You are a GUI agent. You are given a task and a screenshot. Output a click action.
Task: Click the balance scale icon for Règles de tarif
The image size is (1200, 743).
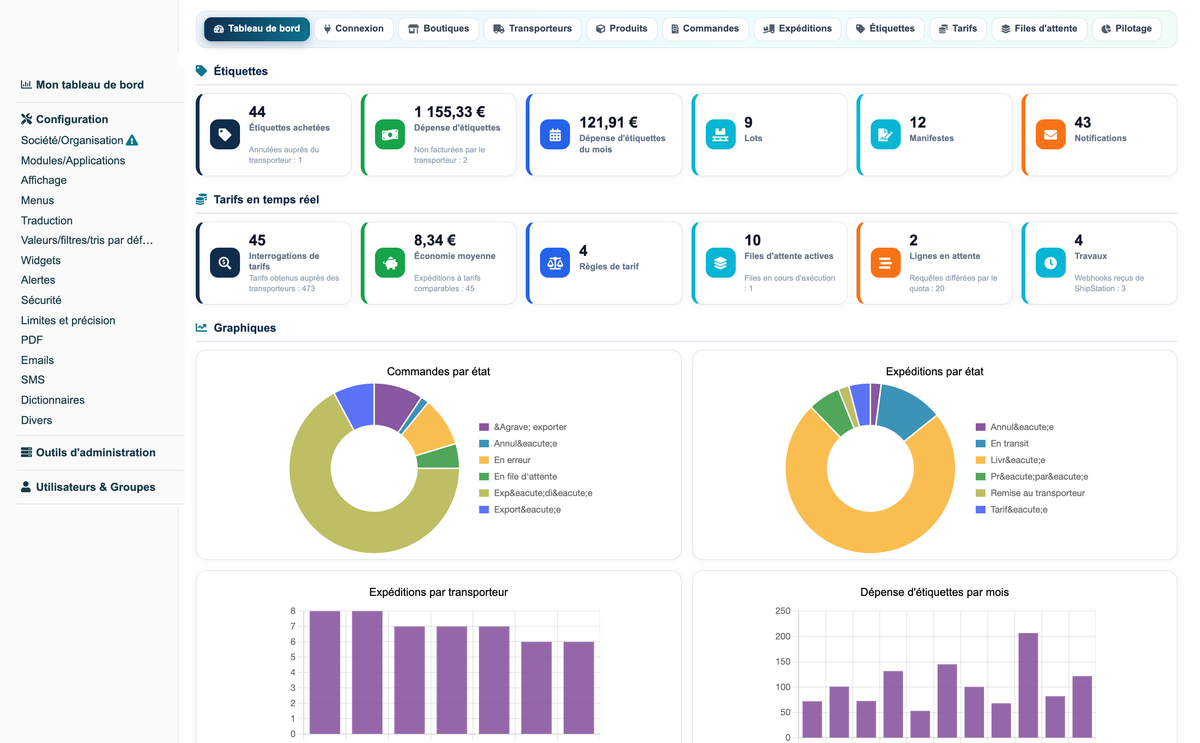point(555,263)
